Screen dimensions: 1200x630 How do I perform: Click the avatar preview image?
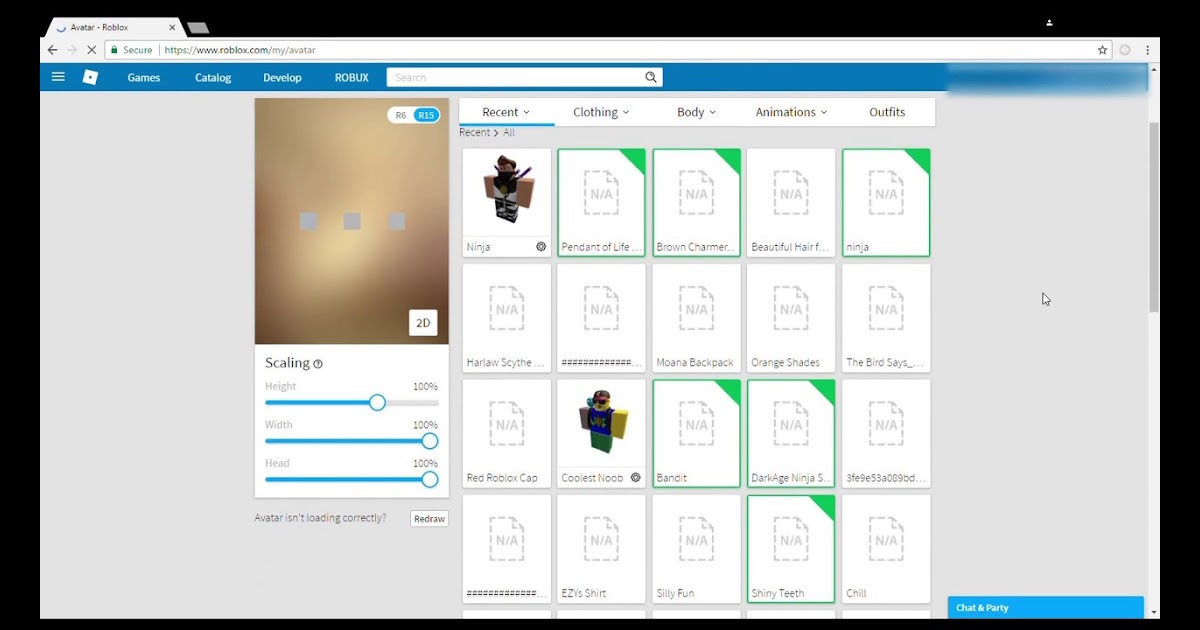pos(352,221)
